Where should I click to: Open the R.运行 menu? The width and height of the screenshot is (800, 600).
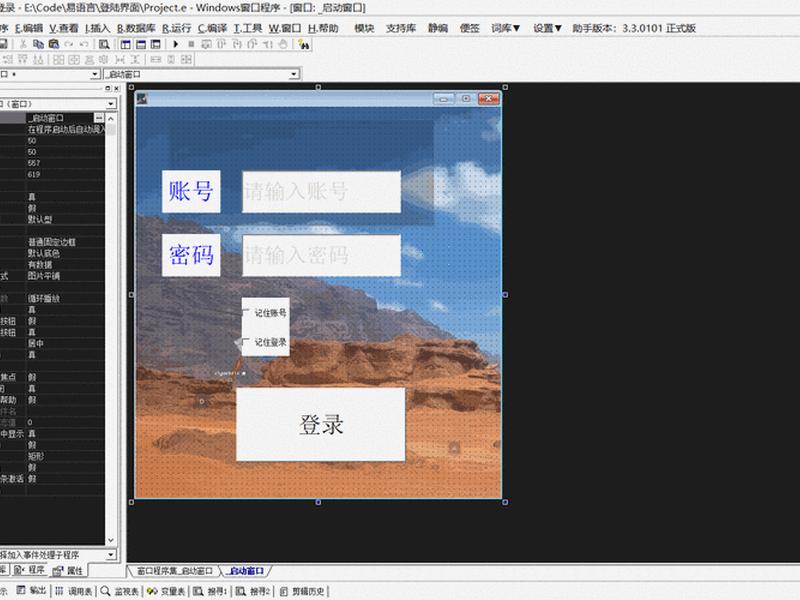pos(177,28)
